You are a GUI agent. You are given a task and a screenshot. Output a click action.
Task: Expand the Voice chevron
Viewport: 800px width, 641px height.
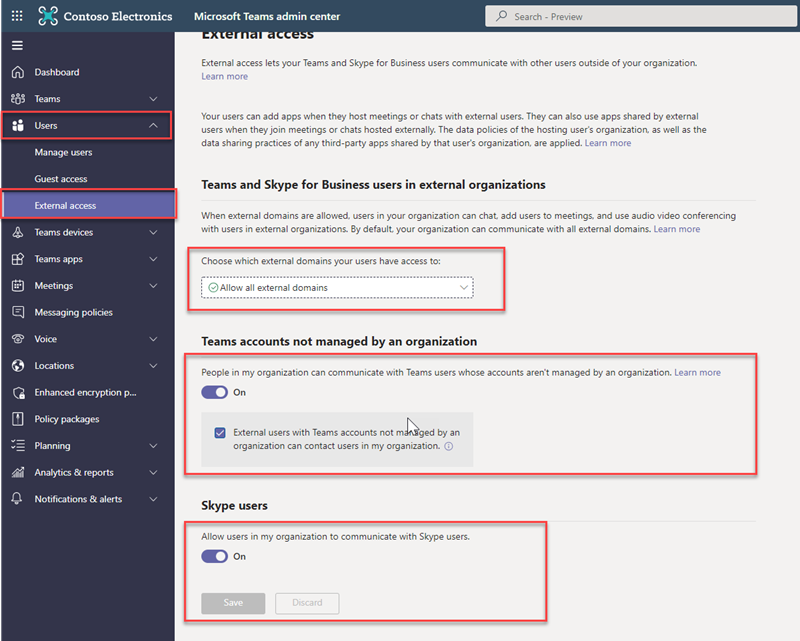pyautogui.click(x=153, y=339)
